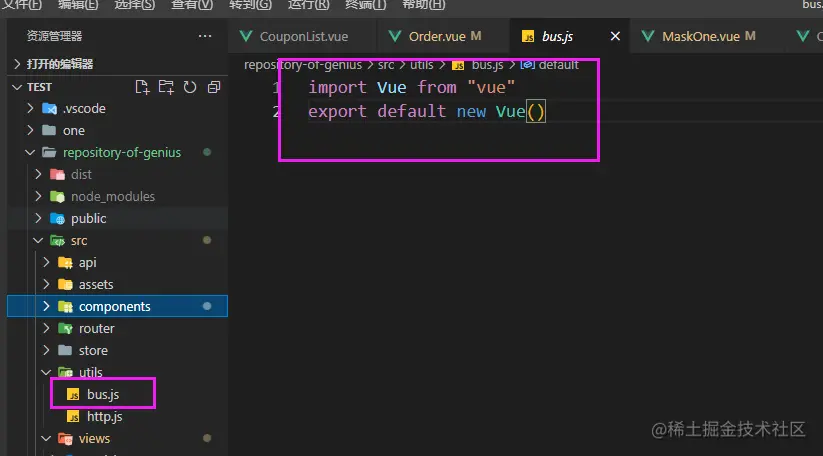Open the 运行(R) menu
Screen dimensions: 823x456
[309, 5]
